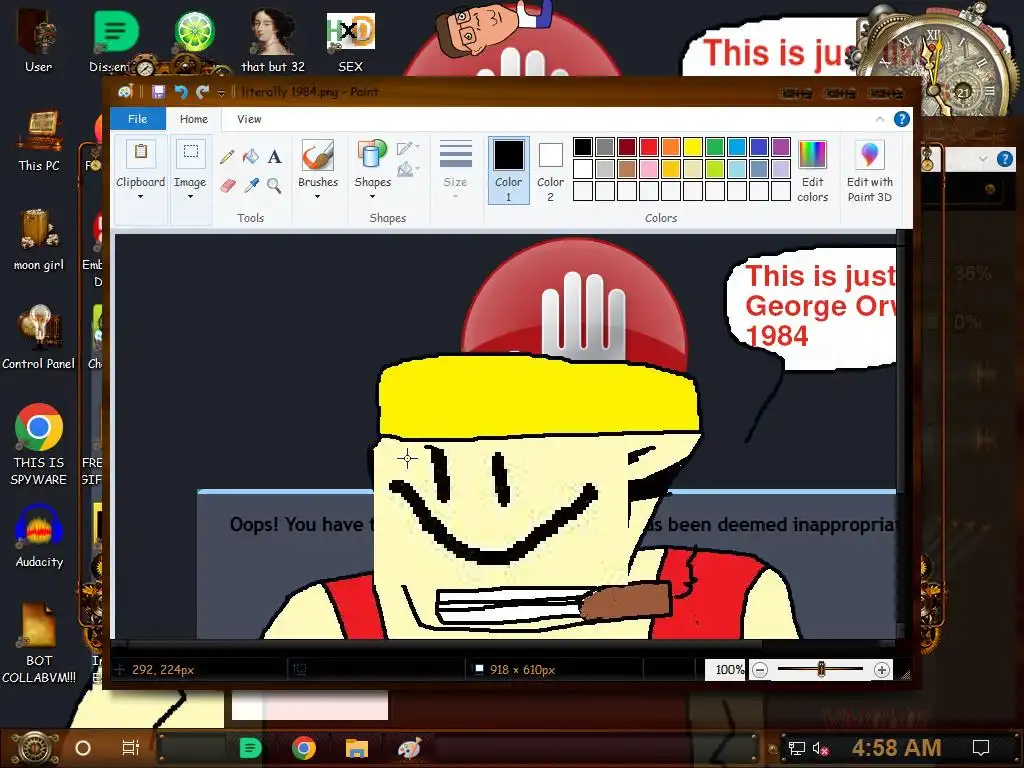The width and height of the screenshot is (1024, 768).
Task: Collapse the Paint ribbon chevron
Action: coord(880,119)
